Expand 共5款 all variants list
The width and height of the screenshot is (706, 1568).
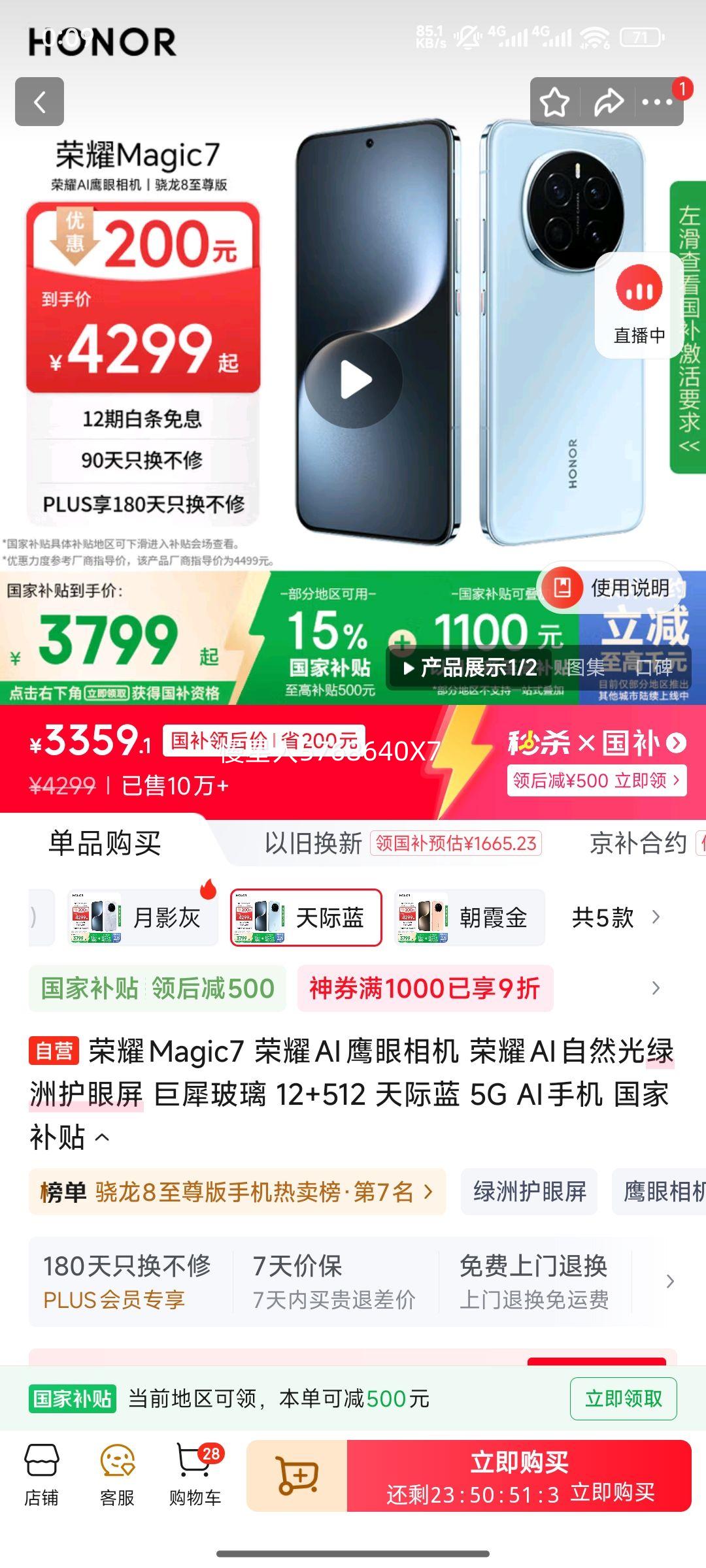(616, 917)
